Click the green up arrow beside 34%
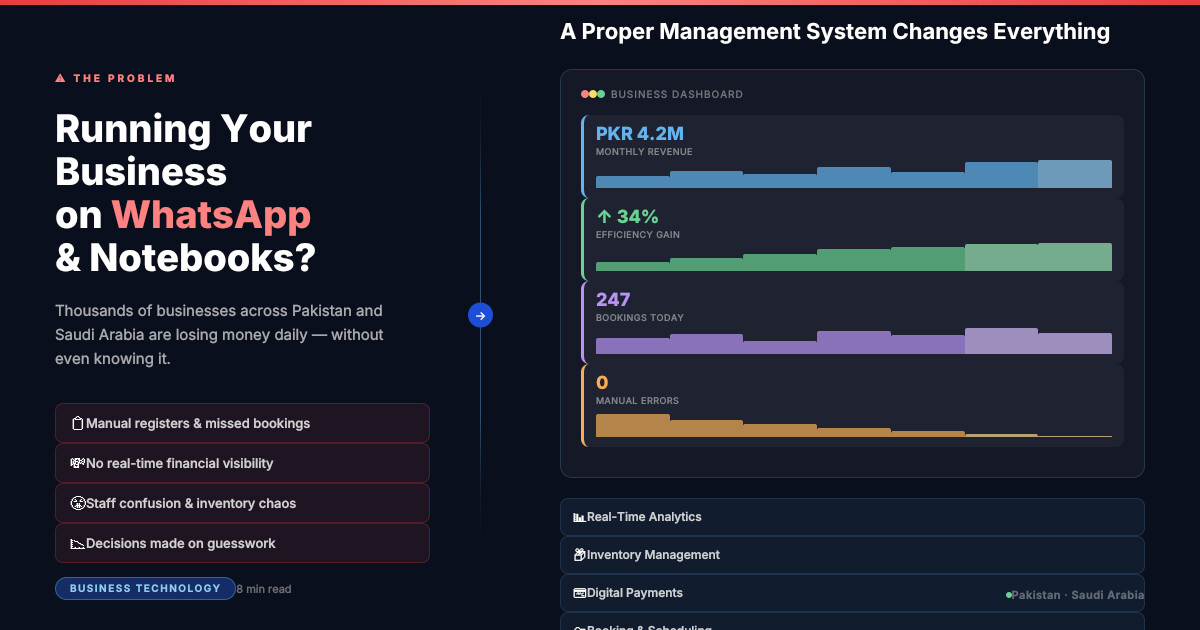The height and width of the screenshot is (630, 1200). [x=603, y=216]
